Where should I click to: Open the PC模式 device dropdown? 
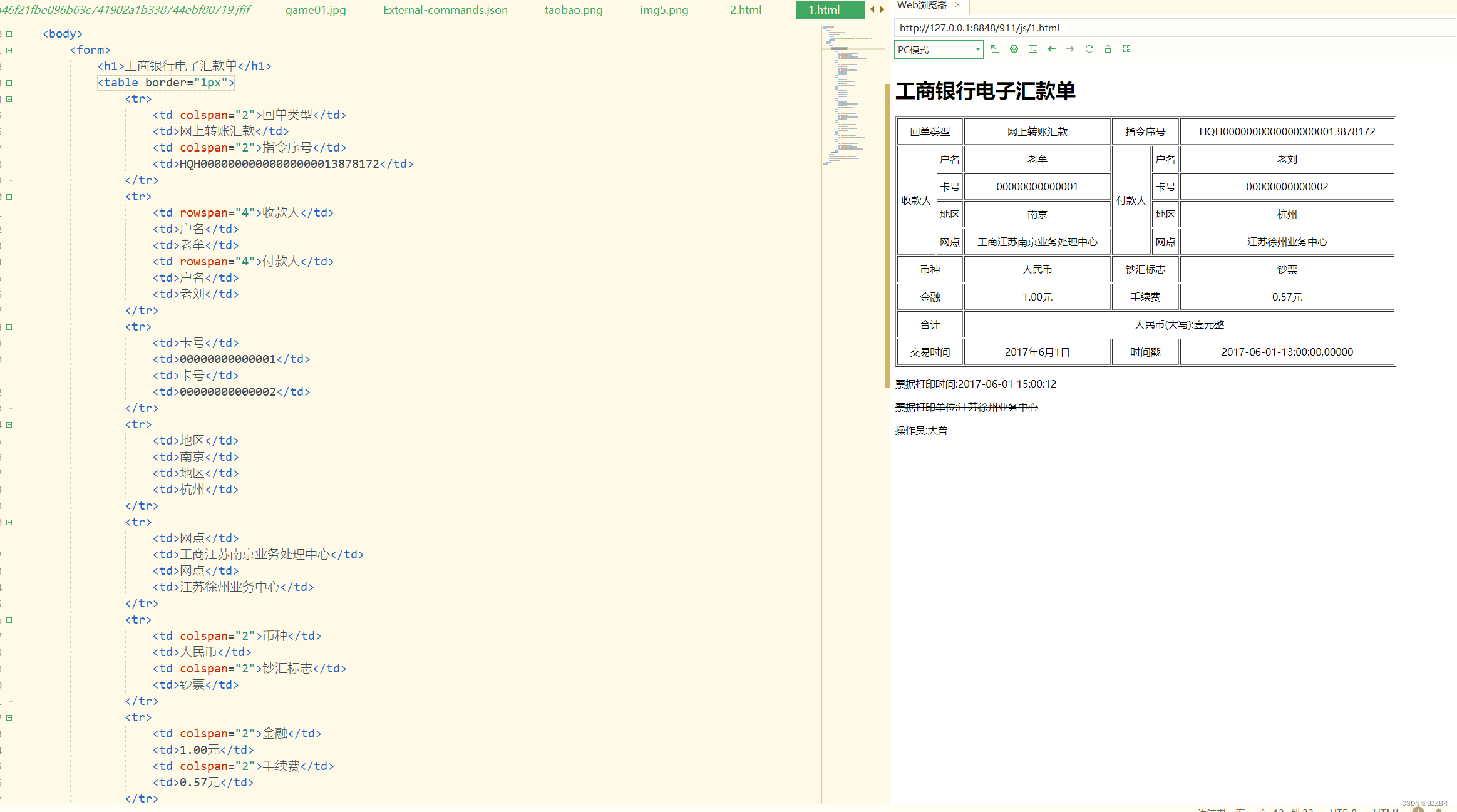tap(939, 49)
